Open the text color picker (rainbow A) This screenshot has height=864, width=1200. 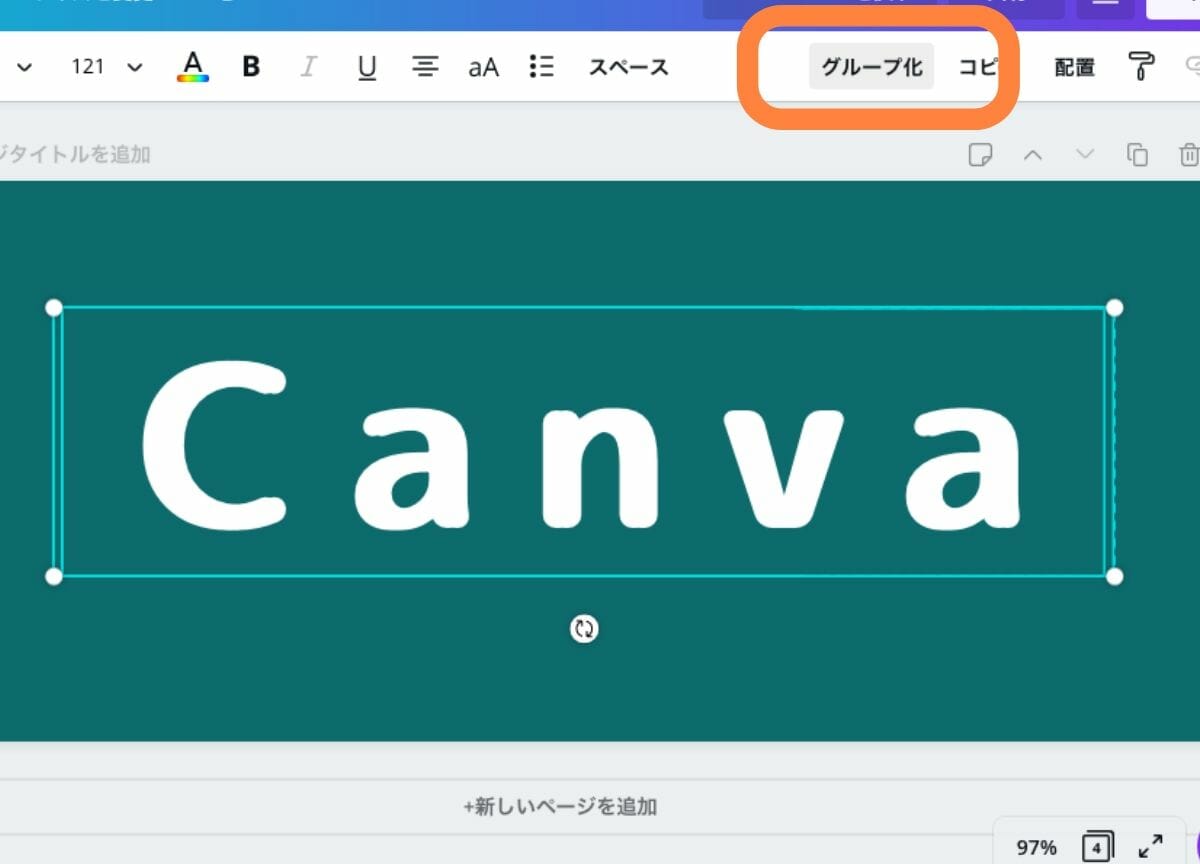click(x=193, y=66)
